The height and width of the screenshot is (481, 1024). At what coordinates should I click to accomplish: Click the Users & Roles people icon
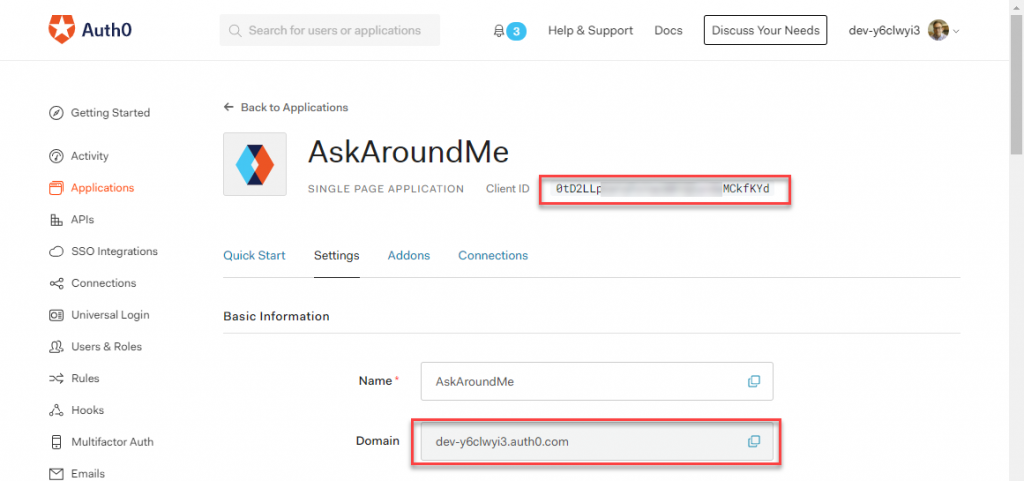56,347
